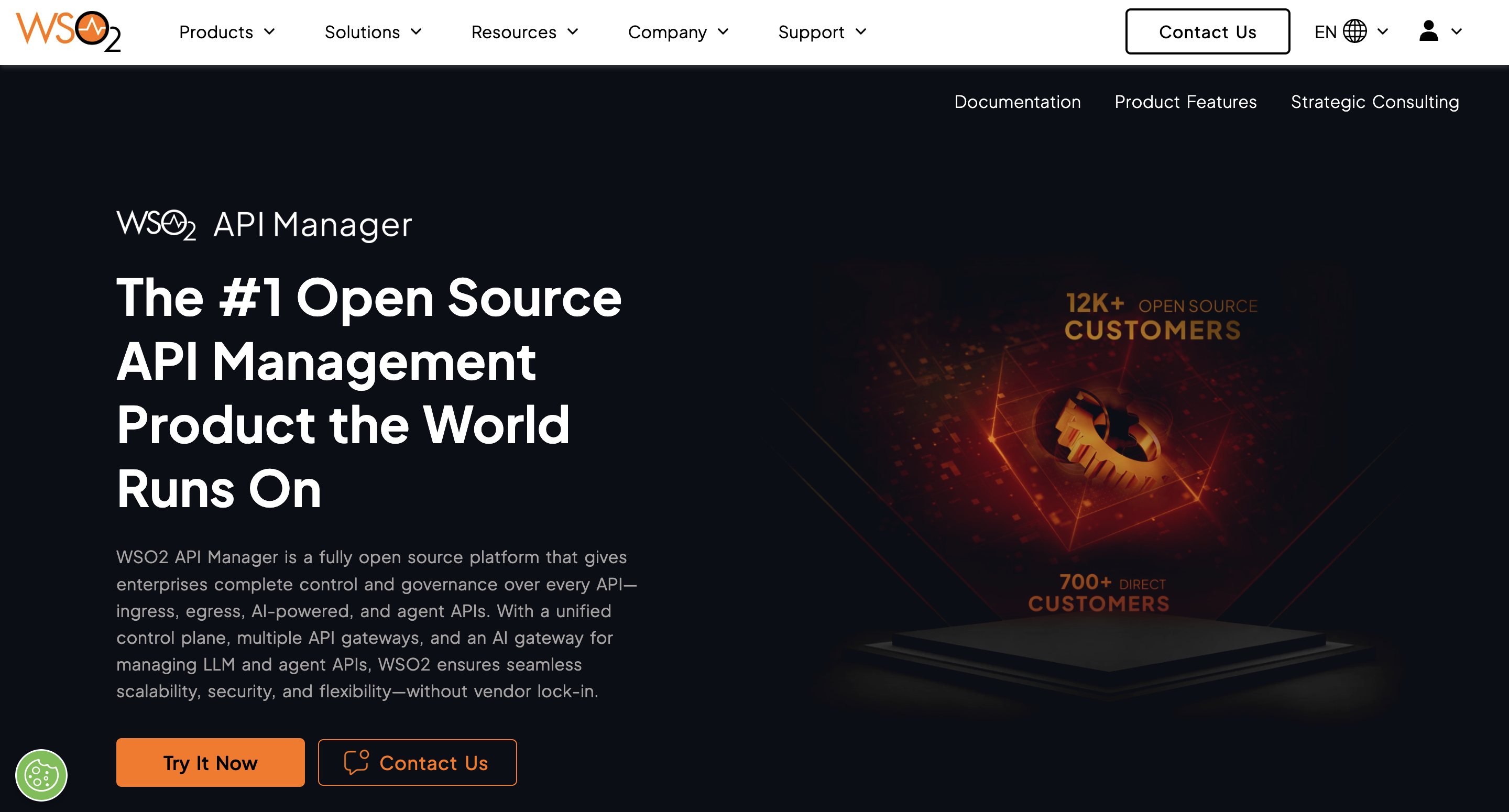Image resolution: width=1509 pixels, height=812 pixels.
Task: Open the Product Features link
Action: [x=1185, y=102]
